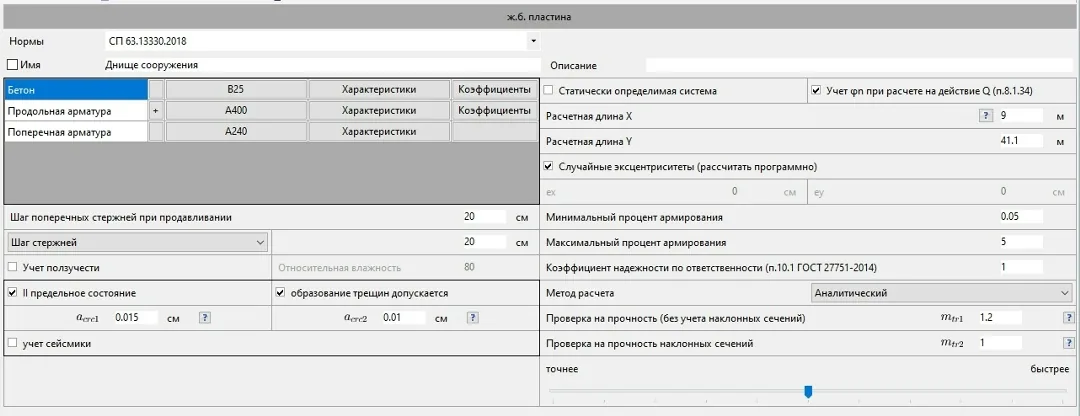1080x416 pixels.
Task: Click the точнее/быстрее slider handle
Action: (809, 391)
